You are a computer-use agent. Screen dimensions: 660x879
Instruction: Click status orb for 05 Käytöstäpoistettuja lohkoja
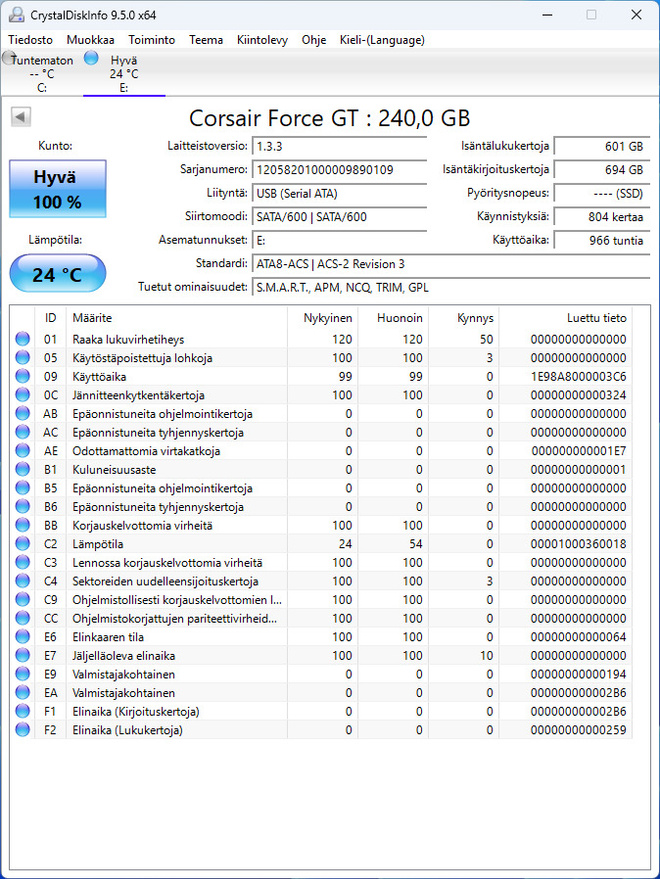coord(22,357)
